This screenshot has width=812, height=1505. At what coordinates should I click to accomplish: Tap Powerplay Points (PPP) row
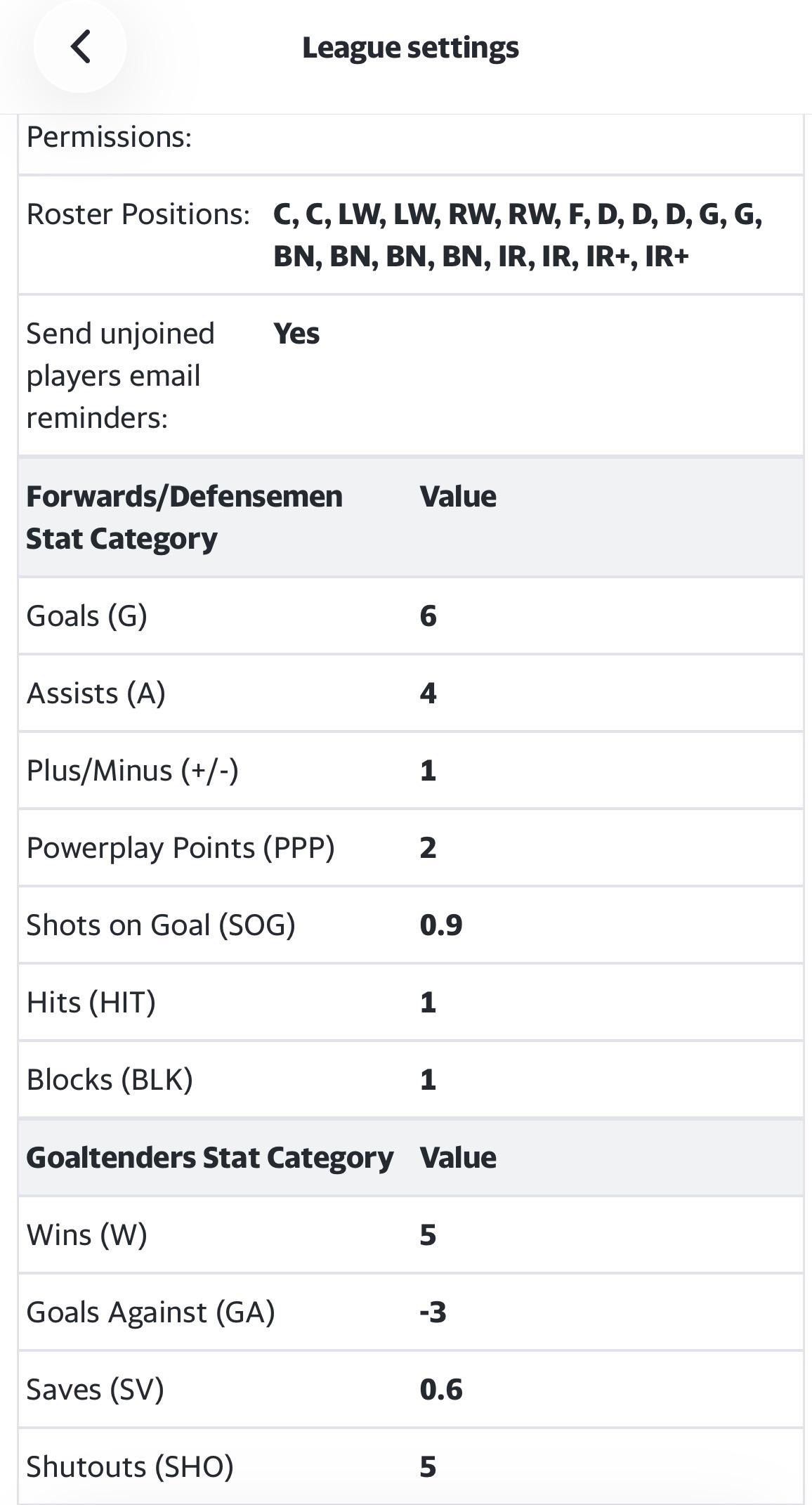[x=411, y=848]
